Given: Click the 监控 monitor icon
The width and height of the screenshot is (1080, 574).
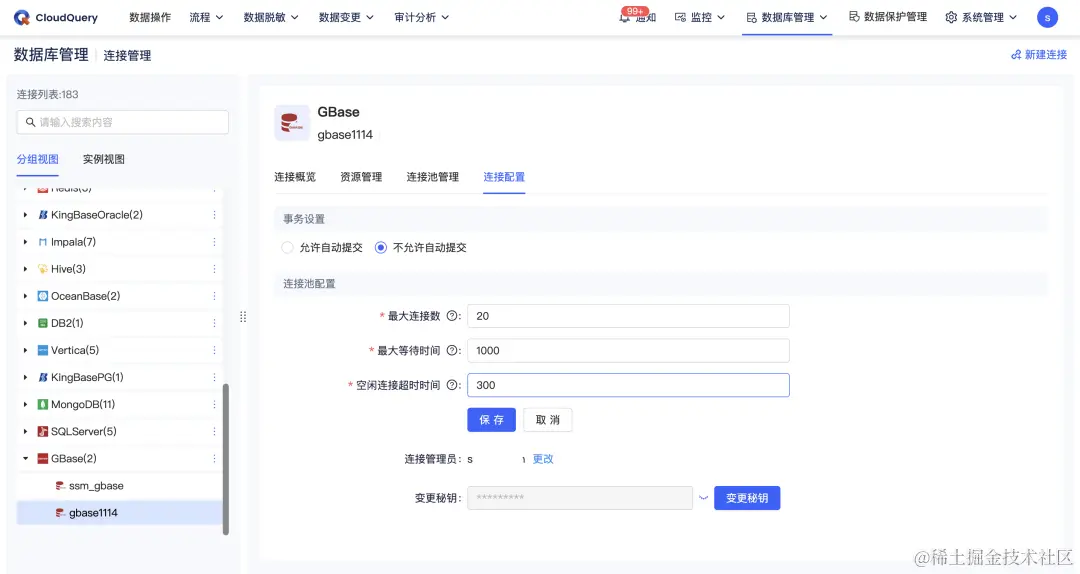Looking at the screenshot, I should click(681, 17).
